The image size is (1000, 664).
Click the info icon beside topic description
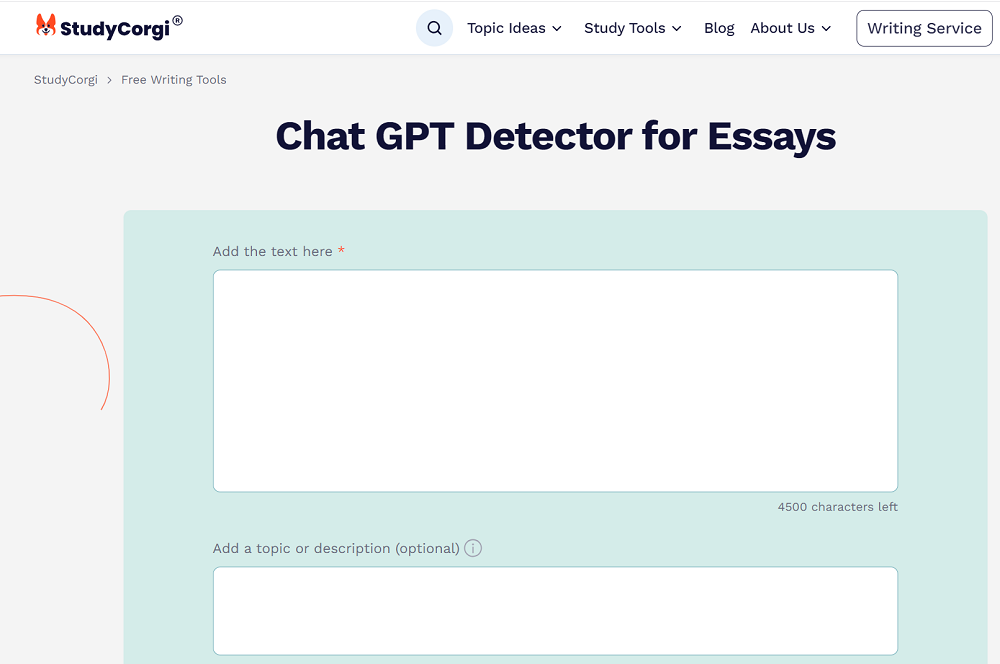pyautogui.click(x=473, y=548)
